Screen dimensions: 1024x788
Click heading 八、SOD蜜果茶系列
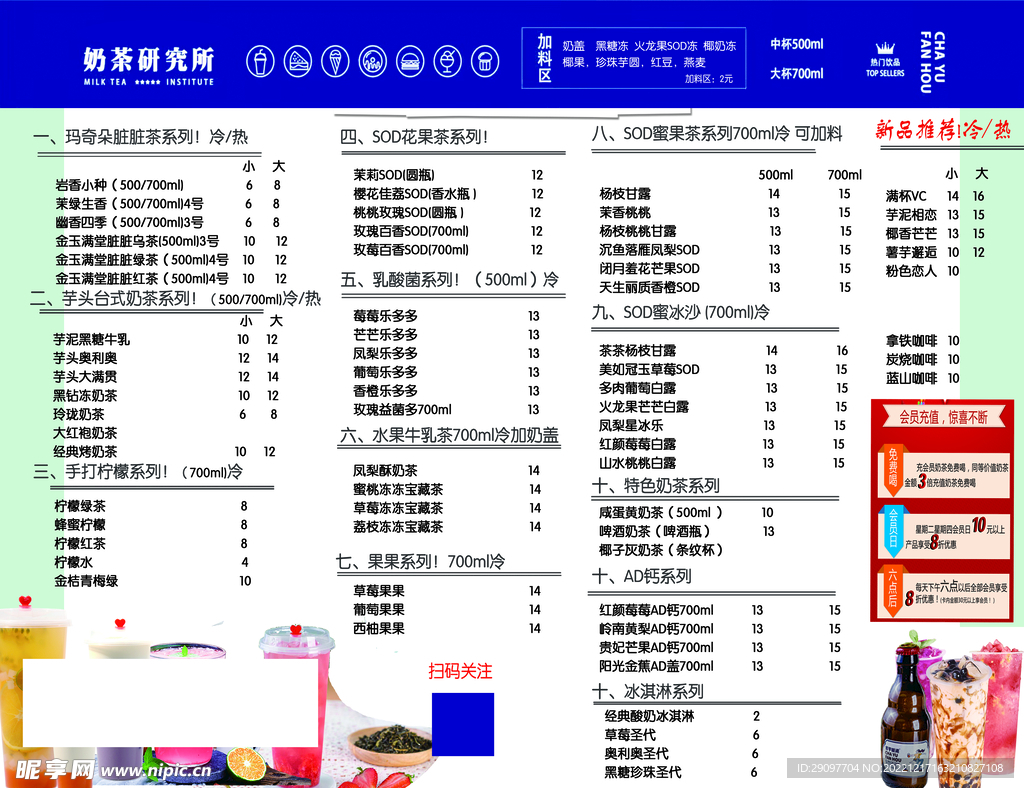[717, 134]
